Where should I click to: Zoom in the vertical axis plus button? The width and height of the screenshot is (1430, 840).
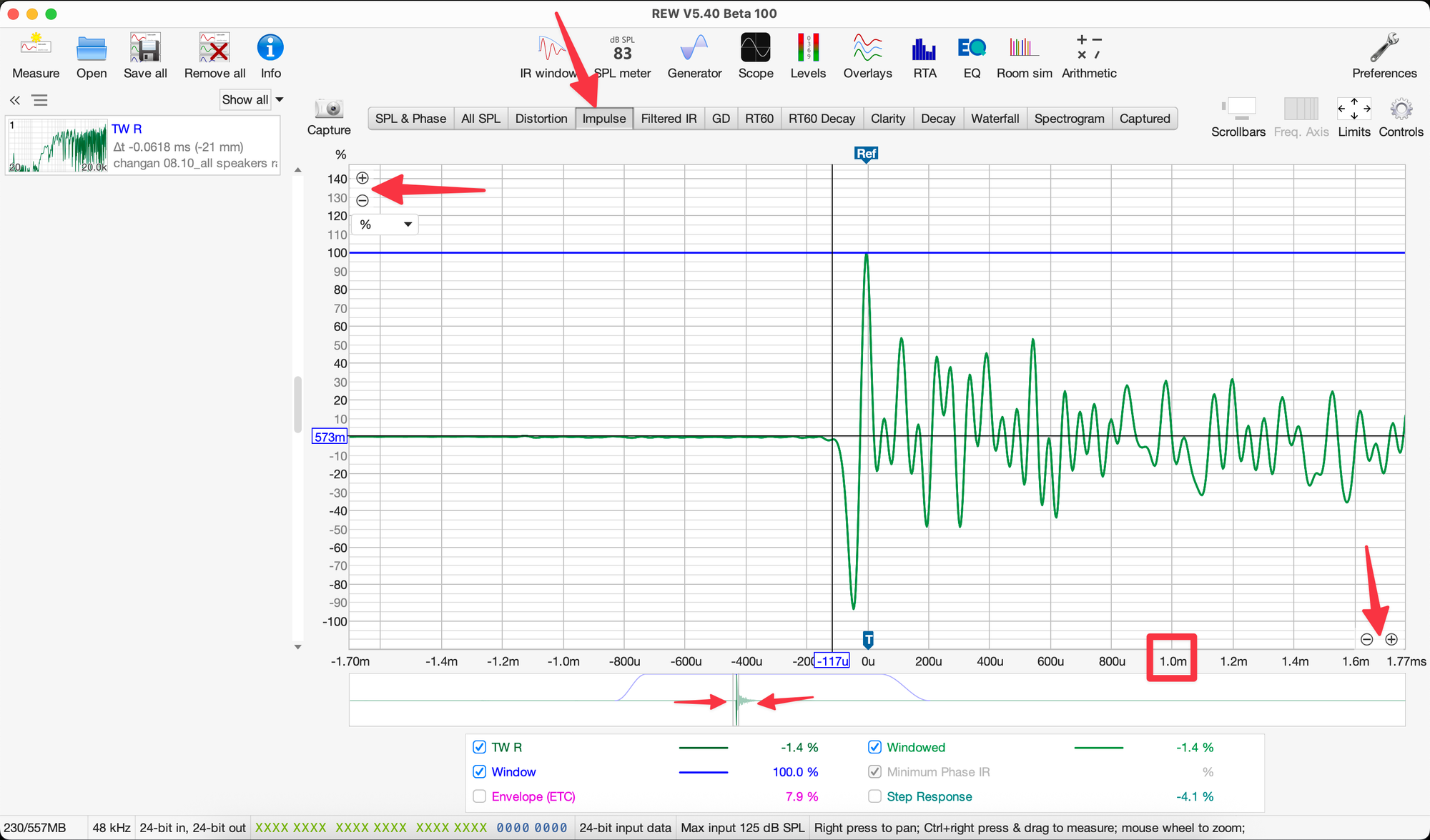(363, 178)
